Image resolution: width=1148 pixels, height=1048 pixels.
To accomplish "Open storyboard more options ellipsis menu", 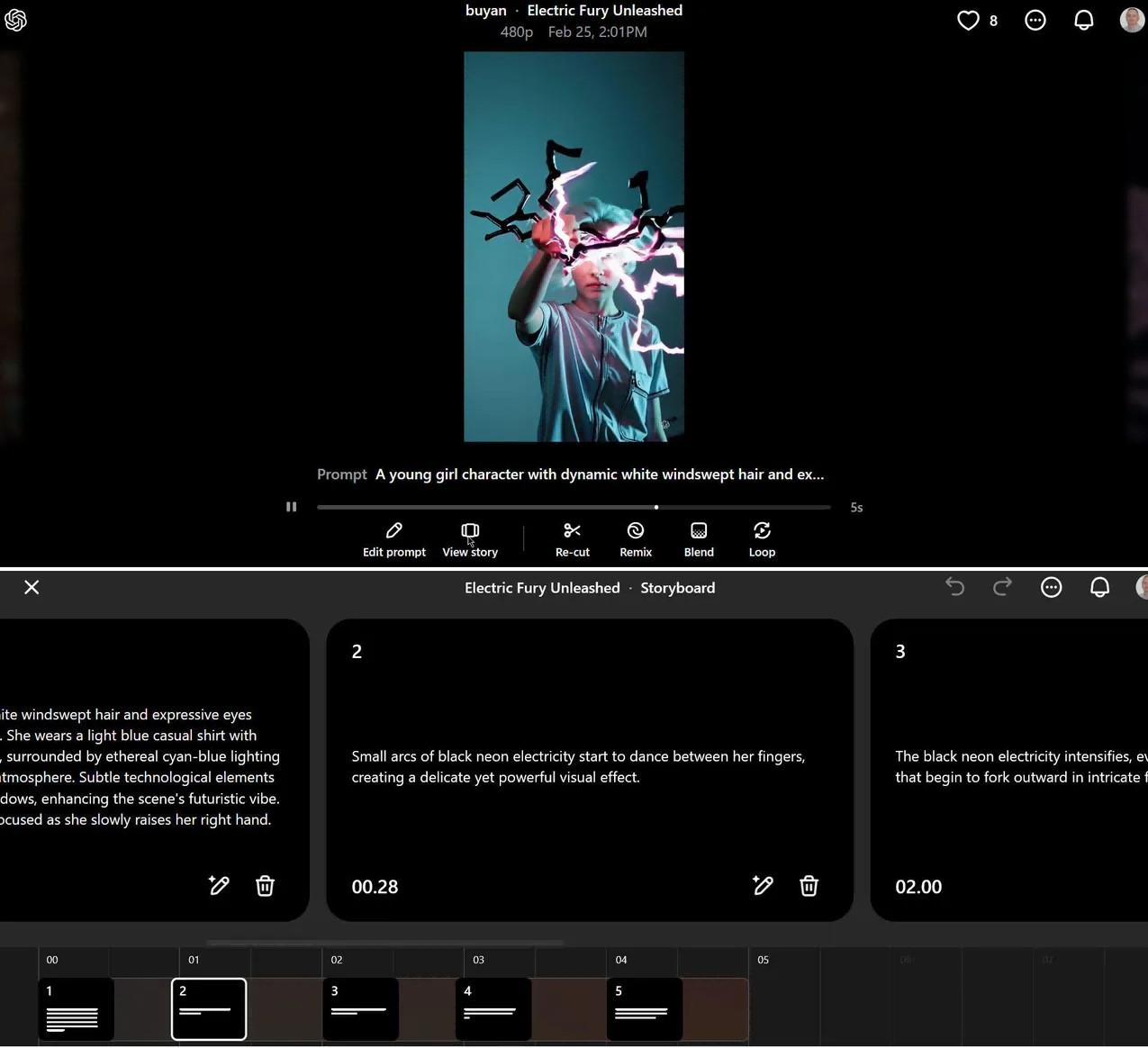I will click(1051, 588).
